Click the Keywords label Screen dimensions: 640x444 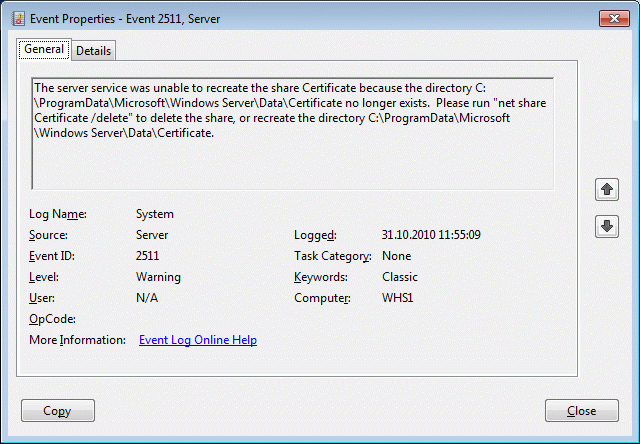321,277
